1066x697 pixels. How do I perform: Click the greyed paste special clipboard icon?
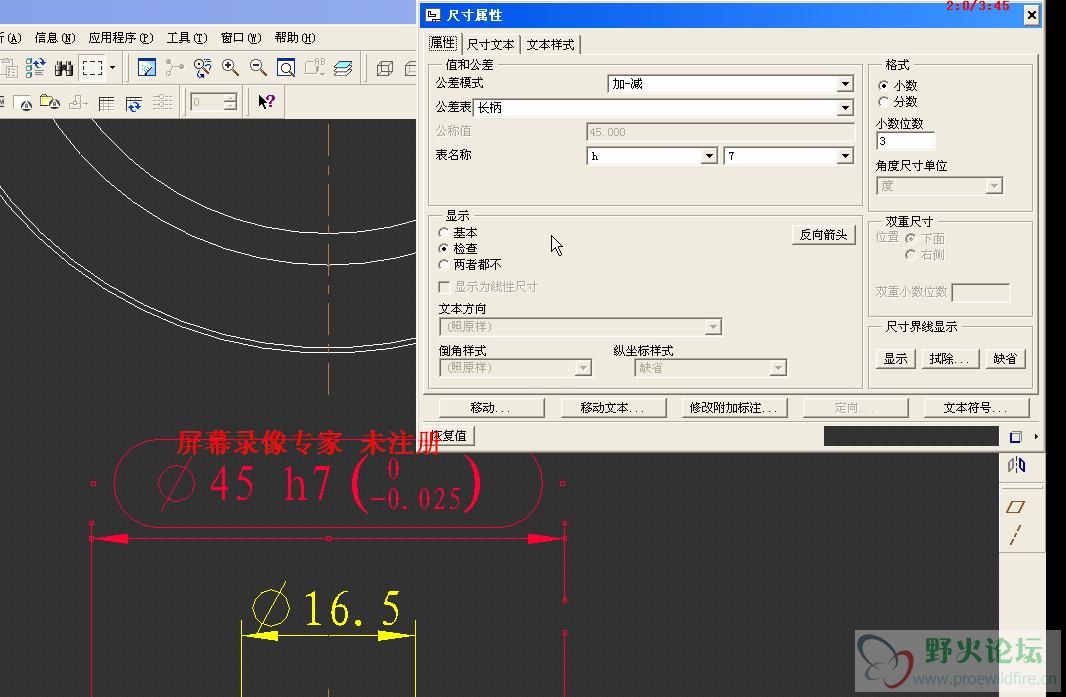tap(10, 68)
